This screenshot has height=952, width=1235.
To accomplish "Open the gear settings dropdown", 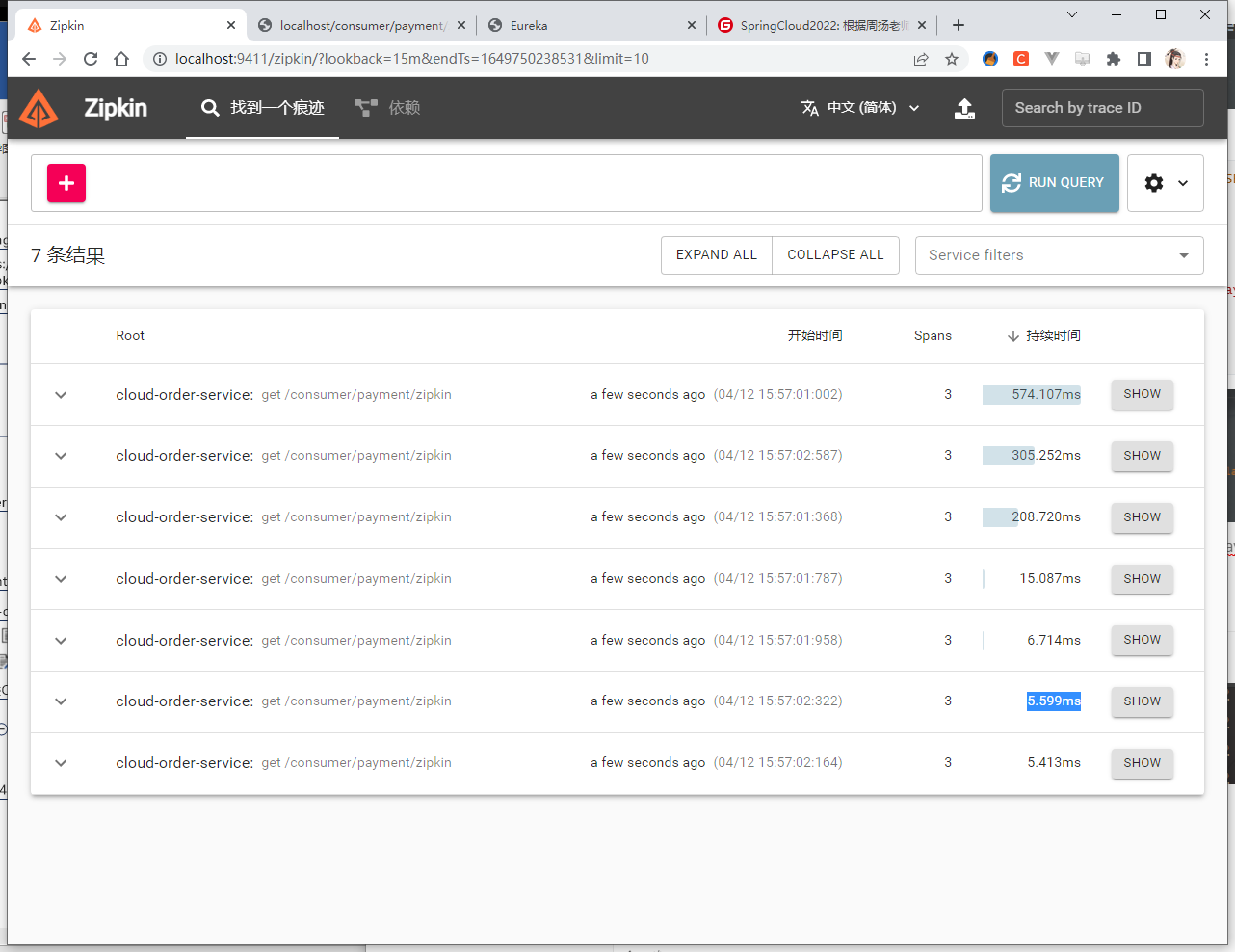I will pos(1166,183).
